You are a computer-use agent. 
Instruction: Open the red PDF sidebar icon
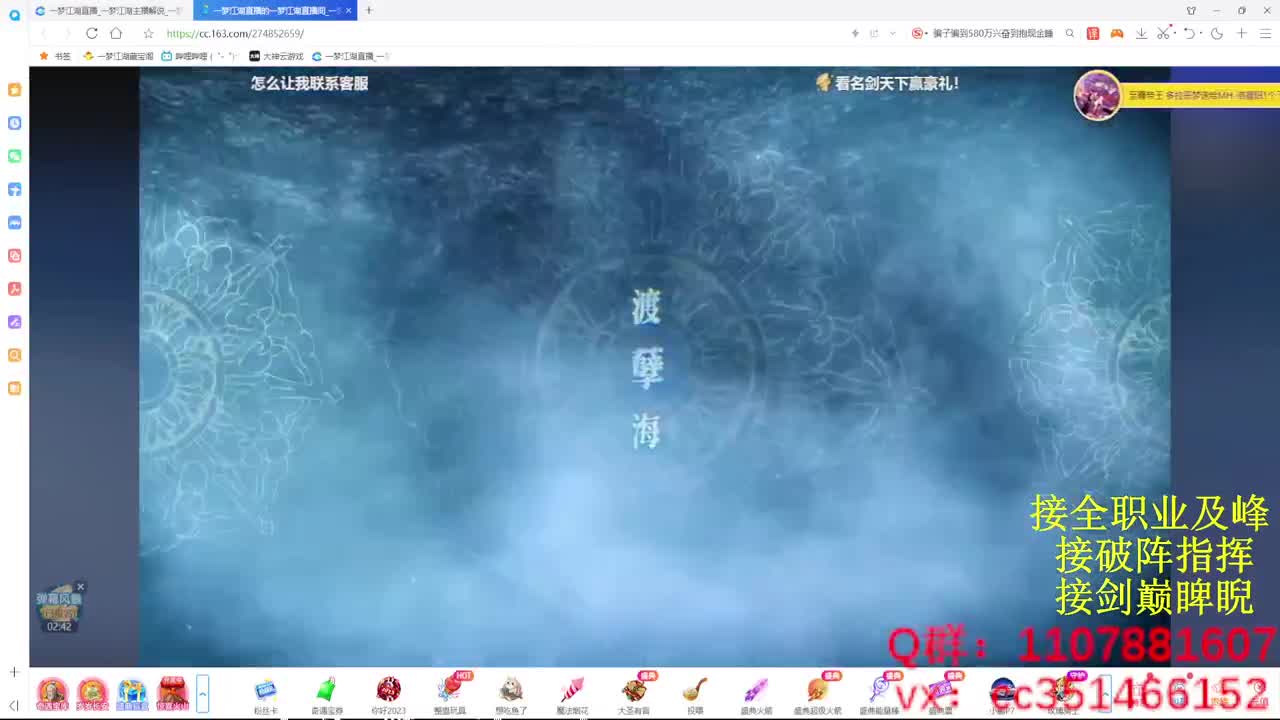click(14, 289)
